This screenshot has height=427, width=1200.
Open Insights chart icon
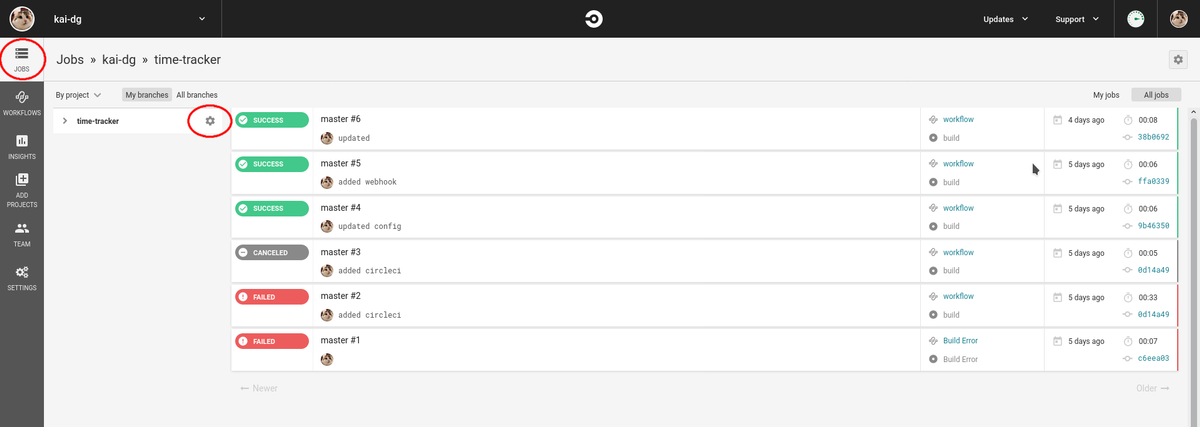pos(21,147)
